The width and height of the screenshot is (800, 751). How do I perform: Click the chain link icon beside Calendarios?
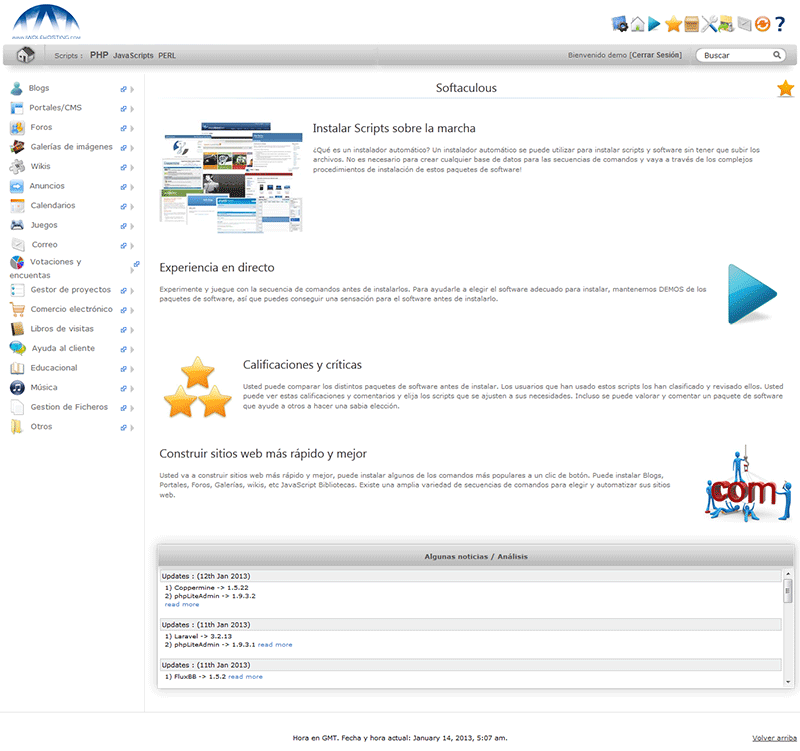[123, 206]
